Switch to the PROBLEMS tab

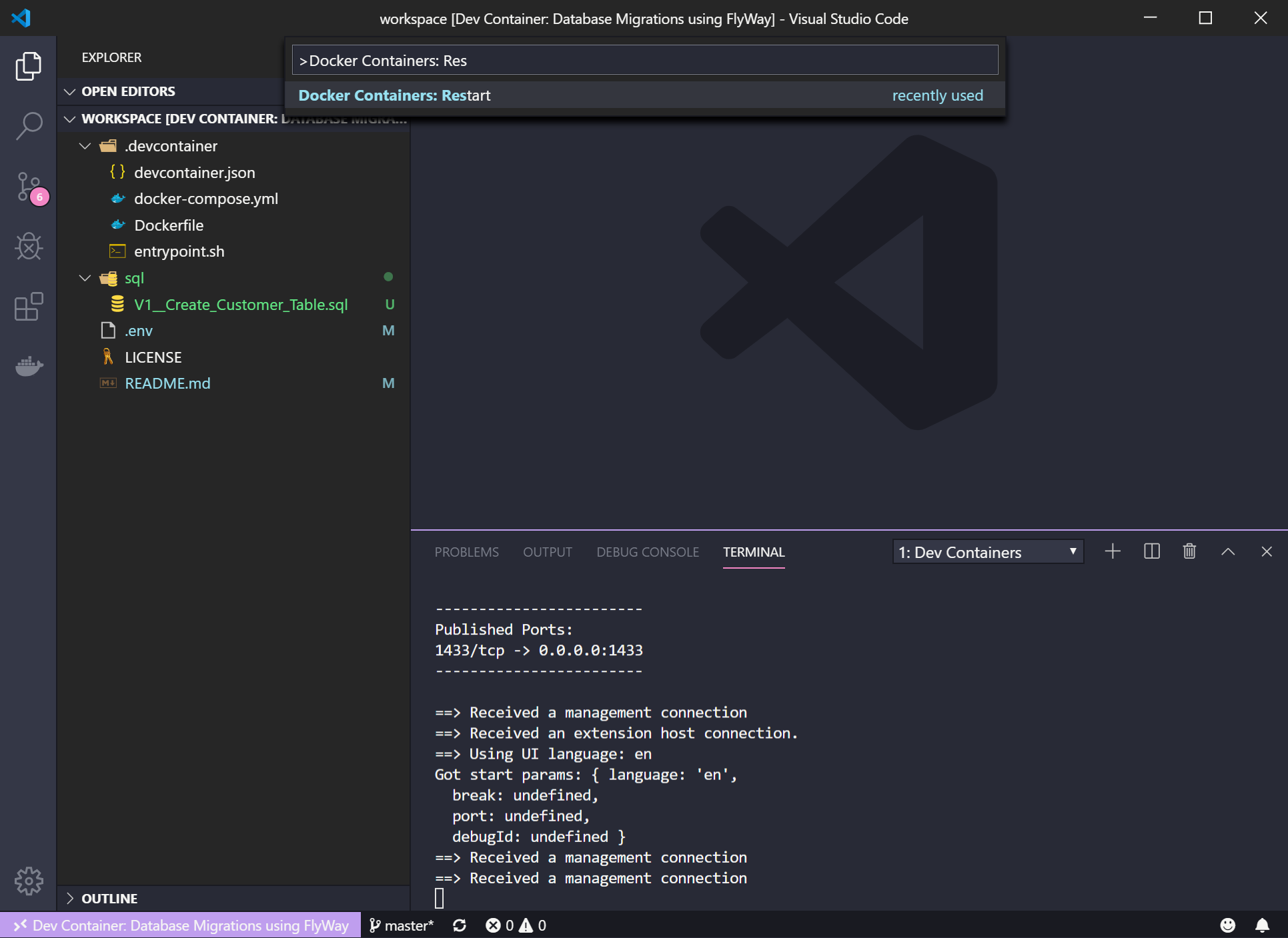466,551
